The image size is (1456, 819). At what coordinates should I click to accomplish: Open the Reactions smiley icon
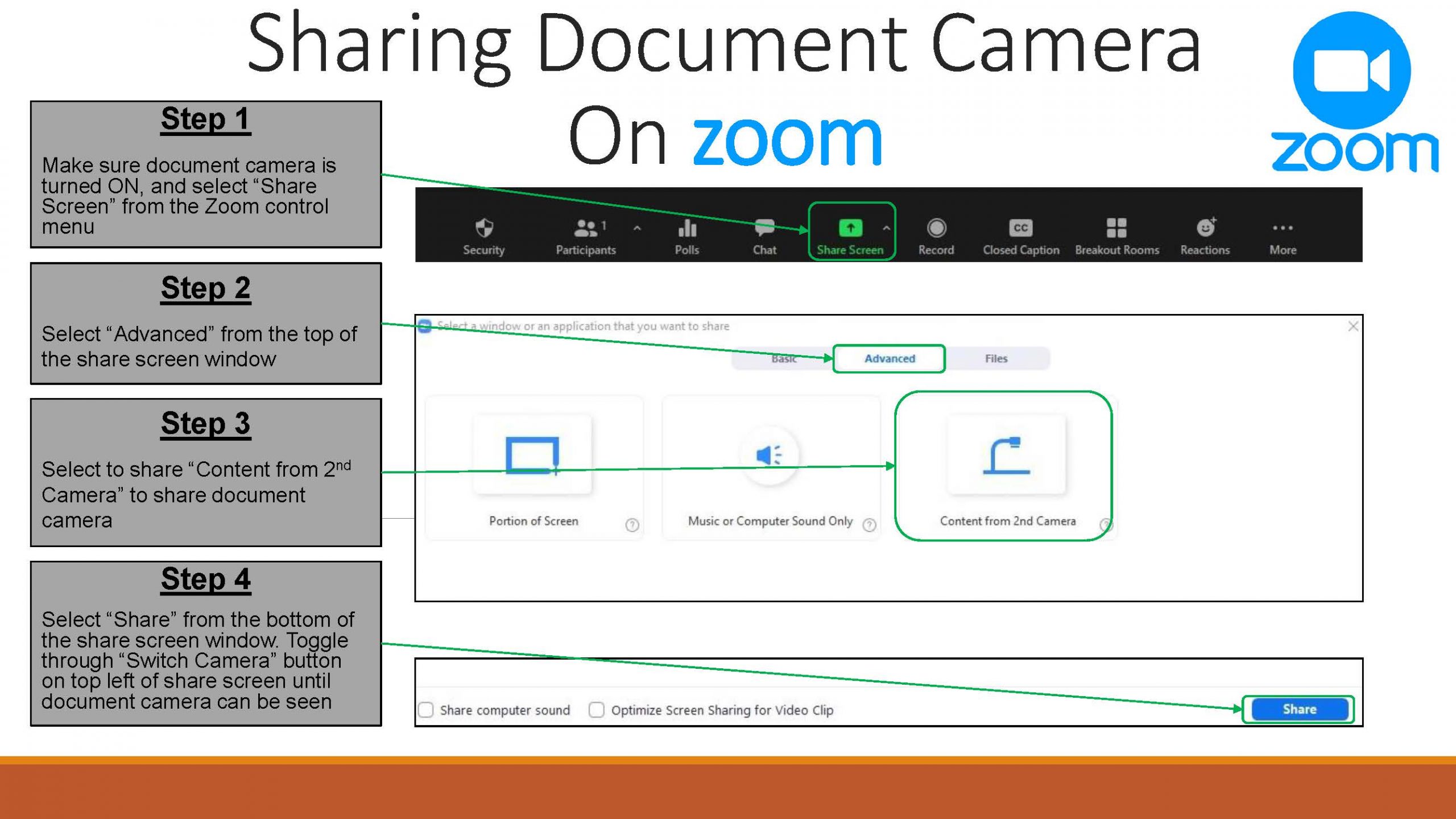pyautogui.click(x=1206, y=227)
